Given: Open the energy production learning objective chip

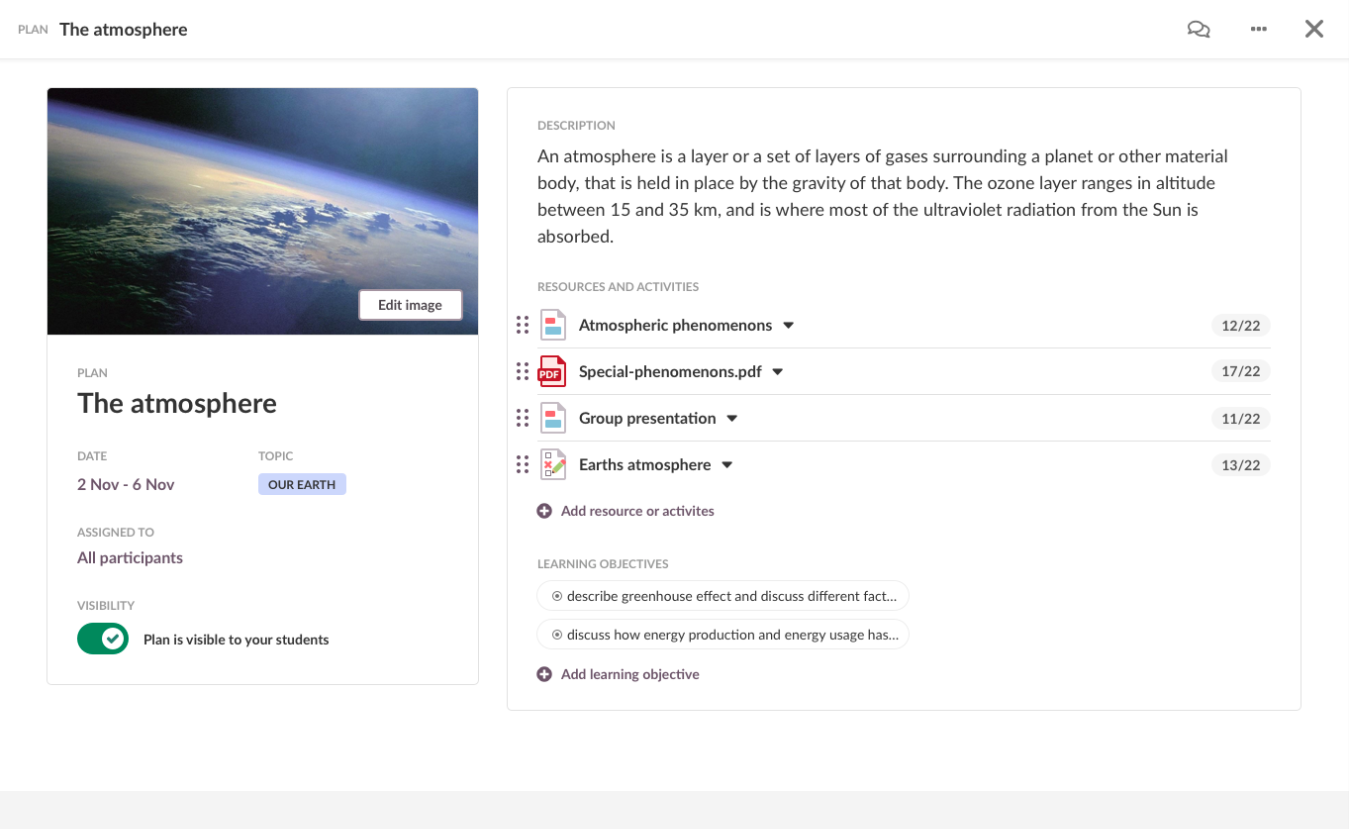Looking at the screenshot, I should [723, 634].
